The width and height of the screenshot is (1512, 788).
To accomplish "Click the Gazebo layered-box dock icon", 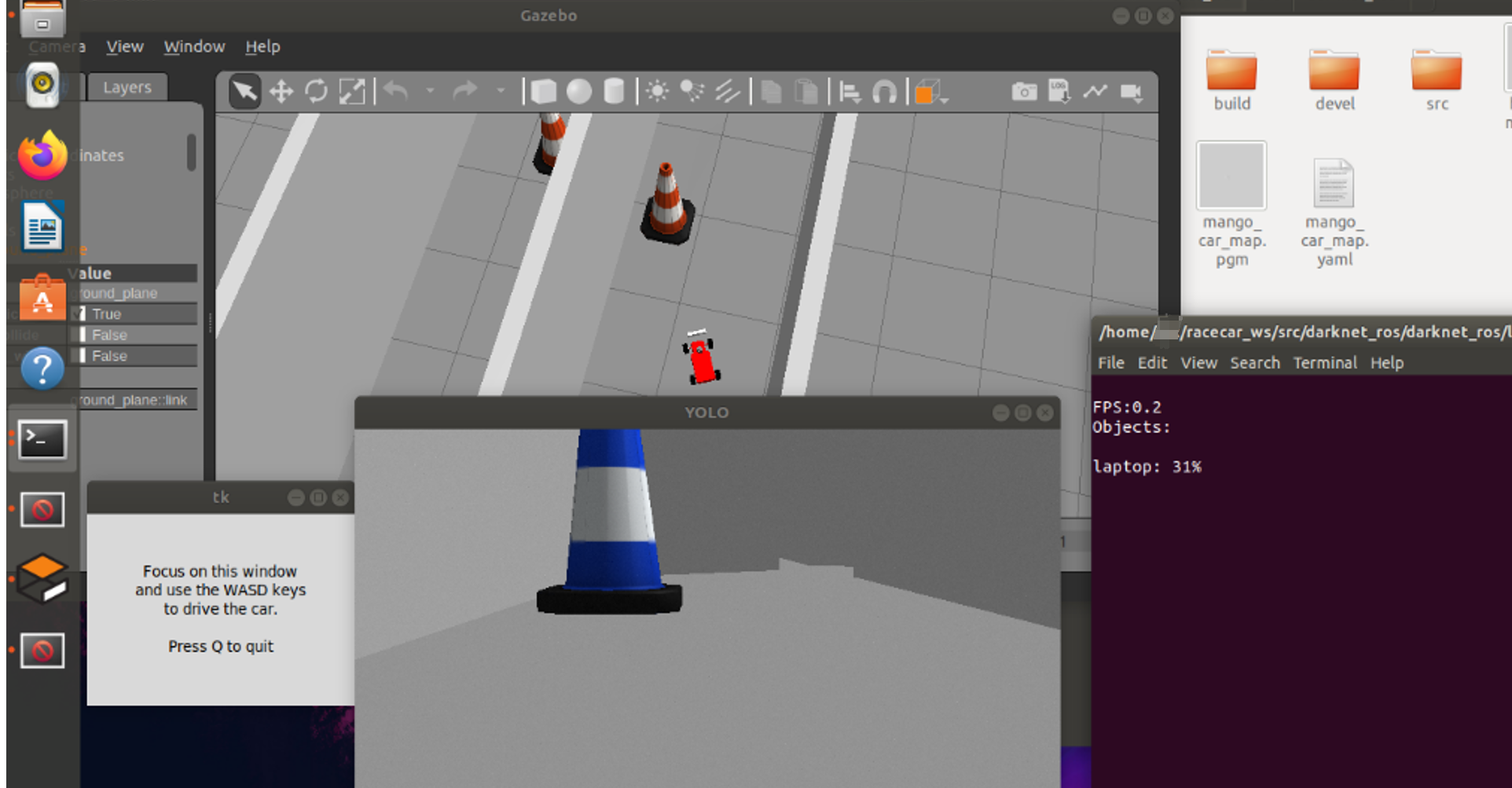I will pos(42,579).
